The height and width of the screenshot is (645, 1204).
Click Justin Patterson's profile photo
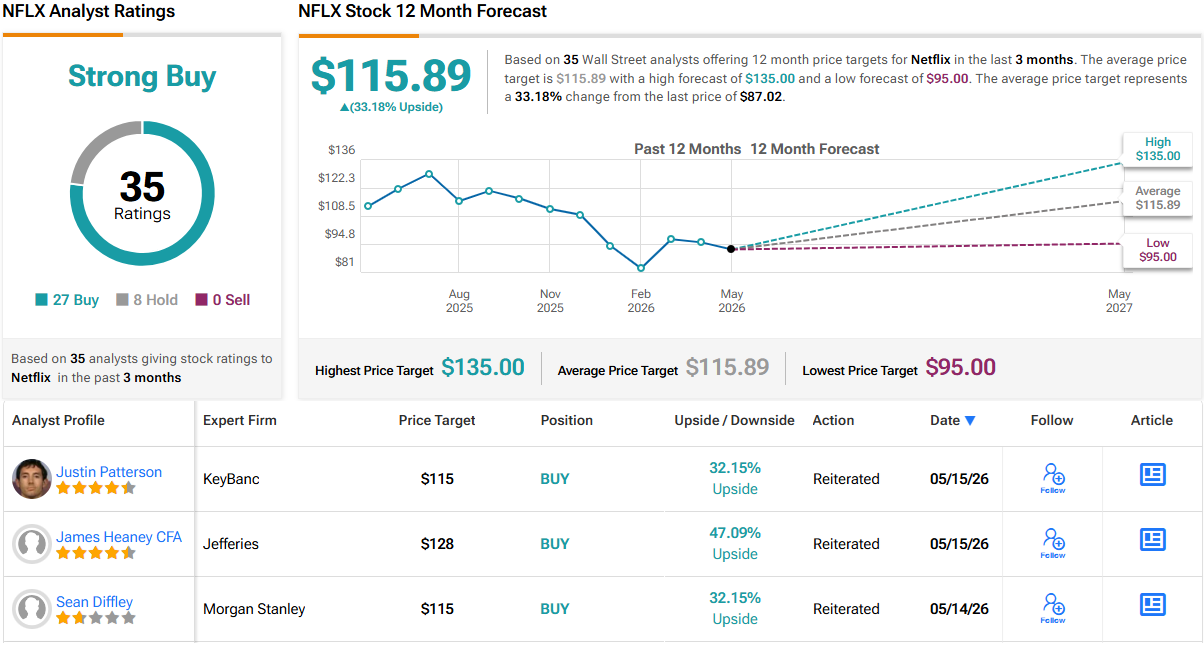32,479
